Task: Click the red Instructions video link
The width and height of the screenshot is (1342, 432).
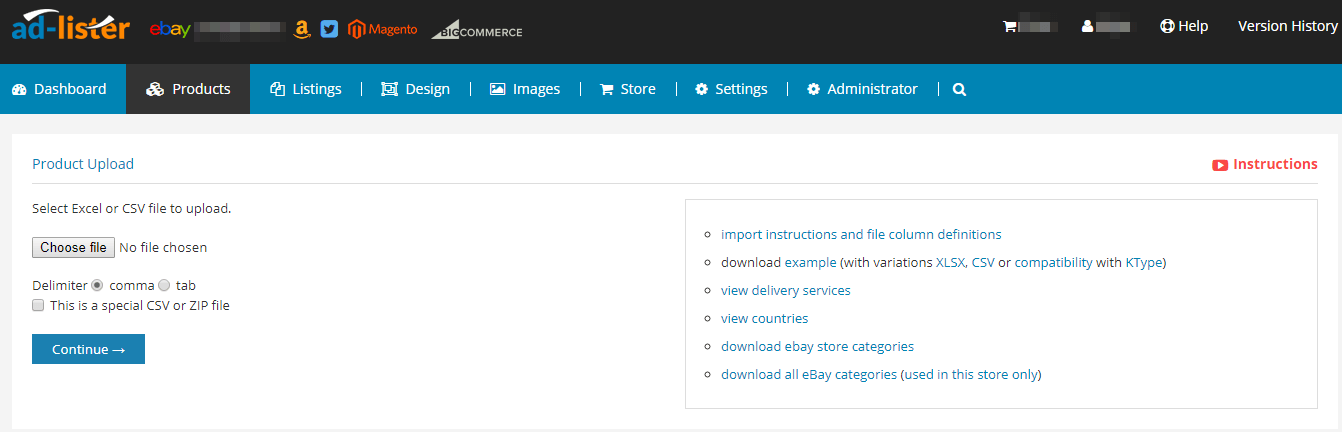Action: coord(1265,164)
